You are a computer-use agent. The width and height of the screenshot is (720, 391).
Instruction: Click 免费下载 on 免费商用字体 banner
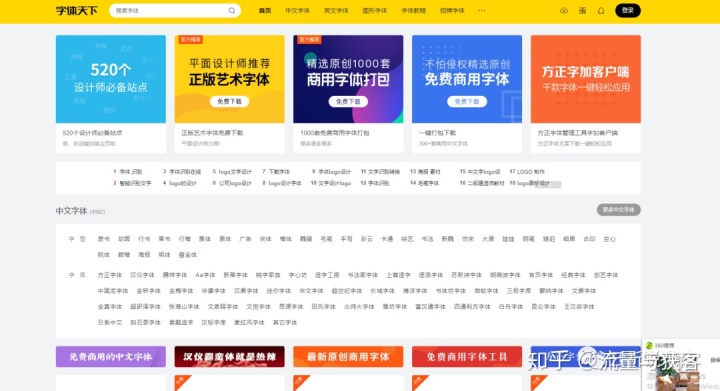click(x=467, y=101)
